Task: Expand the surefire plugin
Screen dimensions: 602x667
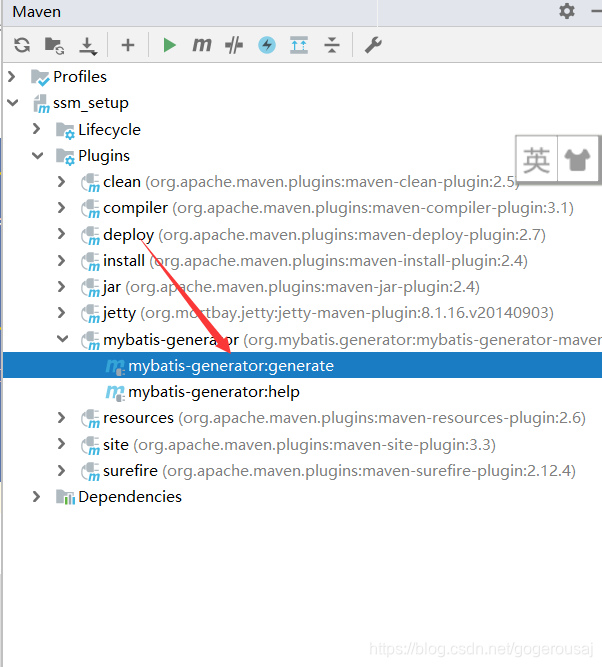Action: [x=62, y=470]
